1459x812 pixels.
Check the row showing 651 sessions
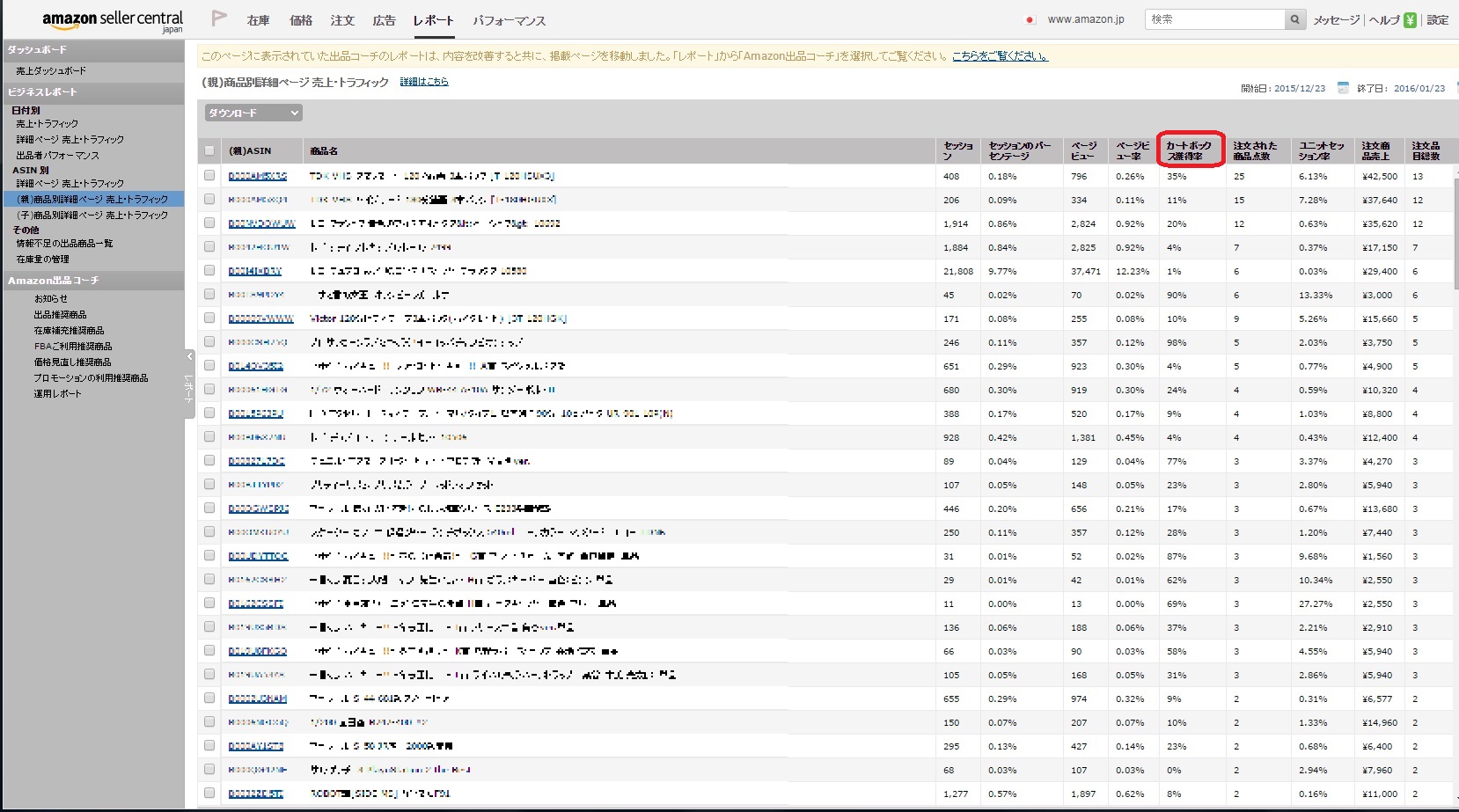(209, 366)
